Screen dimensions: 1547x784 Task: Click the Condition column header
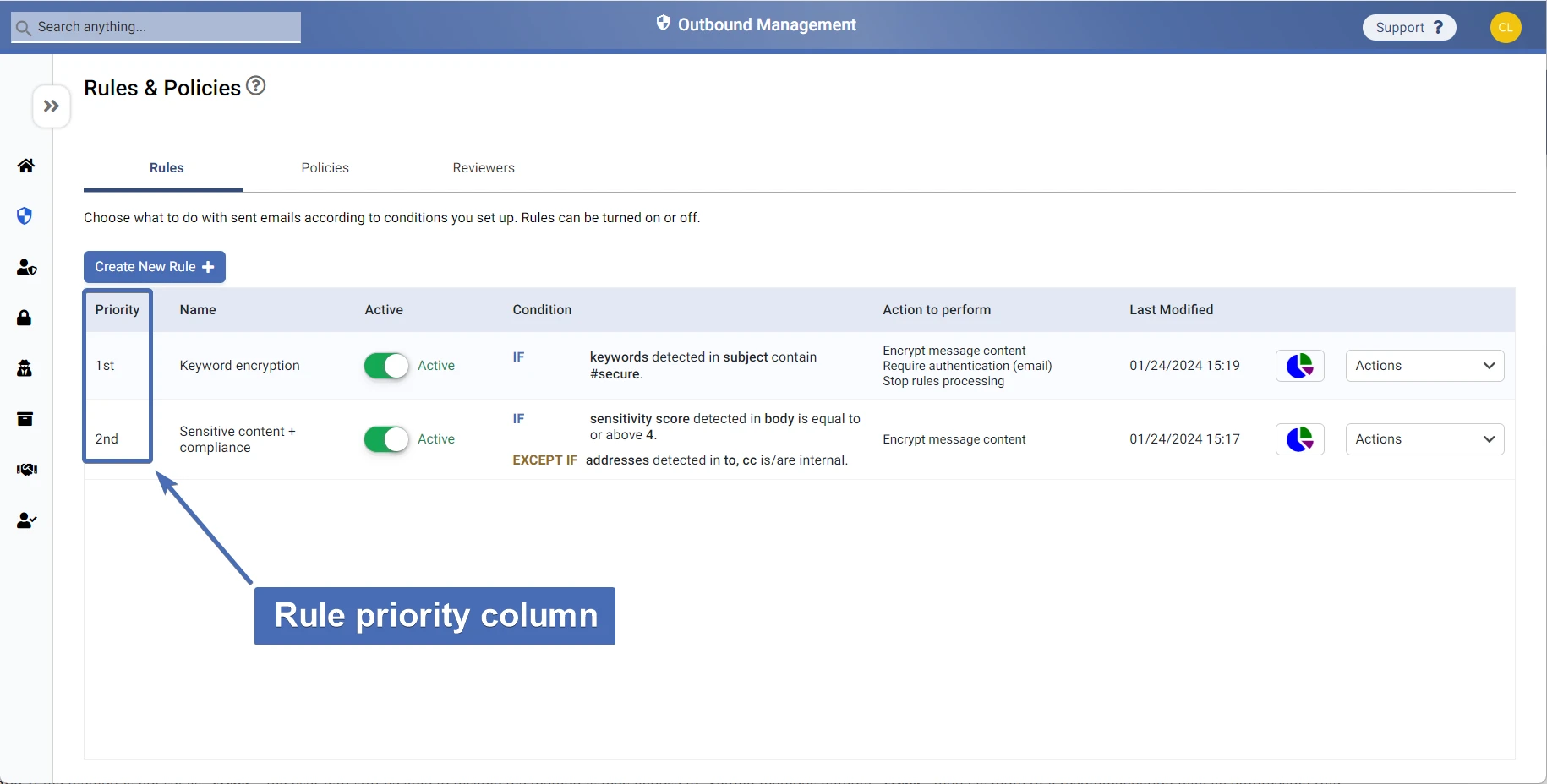point(542,310)
